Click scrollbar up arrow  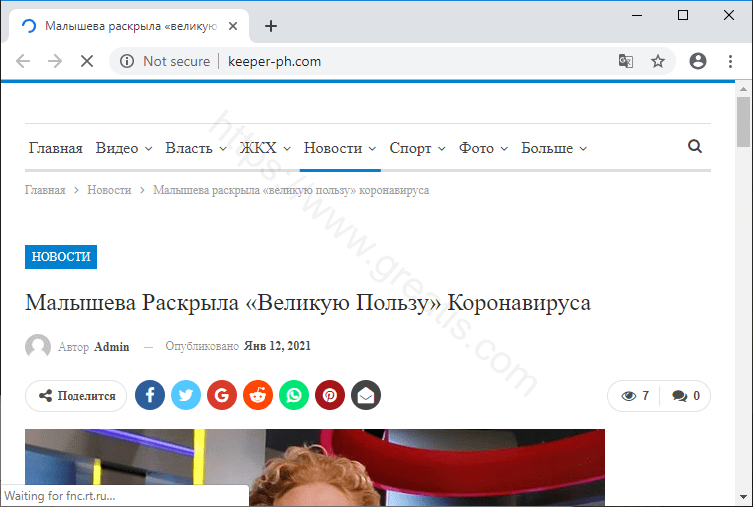coord(743,89)
